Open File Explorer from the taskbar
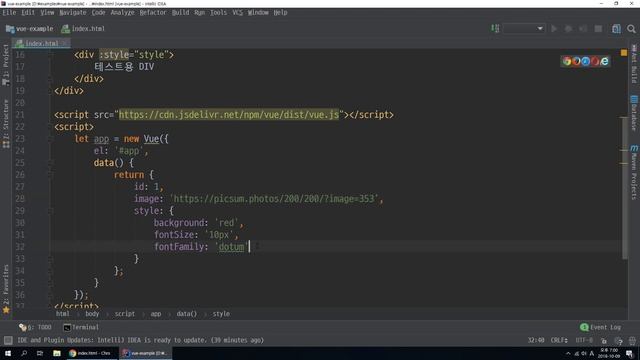 (57, 353)
